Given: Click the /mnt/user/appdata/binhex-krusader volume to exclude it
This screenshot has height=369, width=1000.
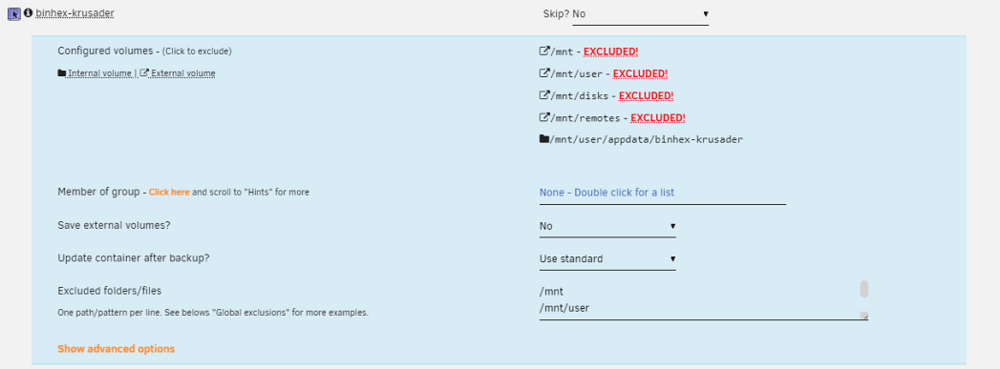Looking at the screenshot, I should (x=647, y=140).
